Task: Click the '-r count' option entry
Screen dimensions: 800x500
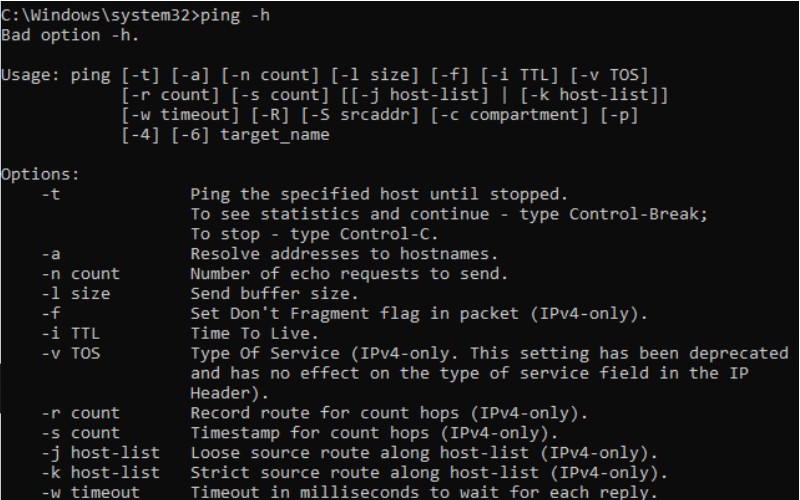Action: [x=81, y=413]
